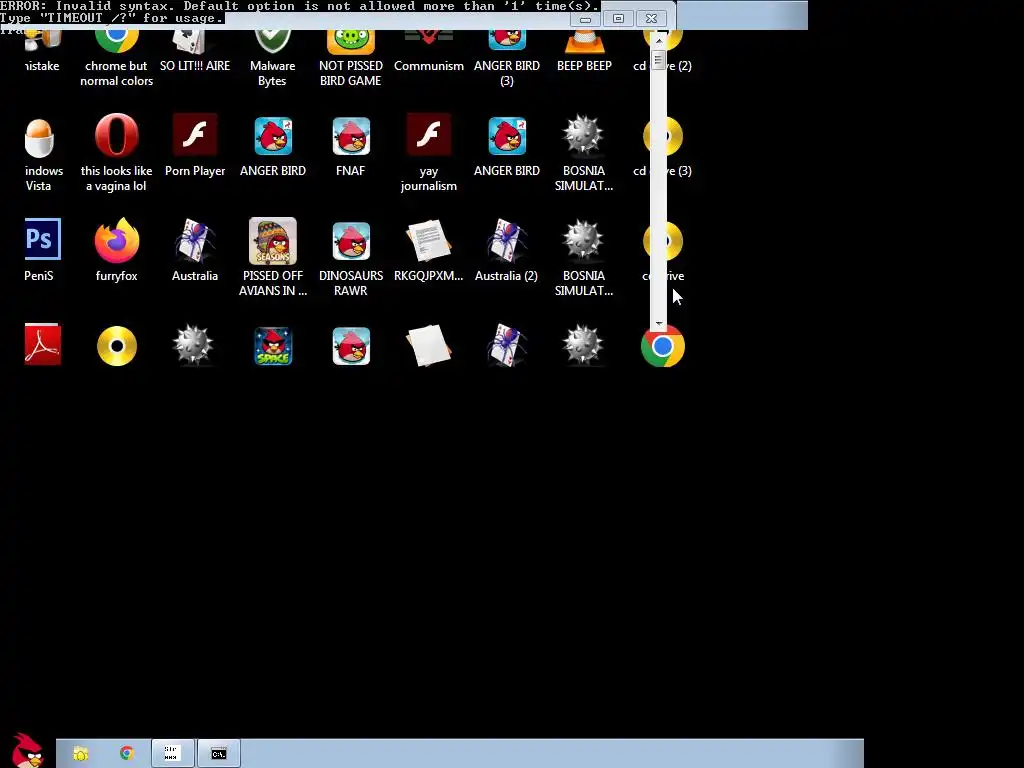Close the console window
The height and width of the screenshot is (768, 1024).
click(651, 19)
